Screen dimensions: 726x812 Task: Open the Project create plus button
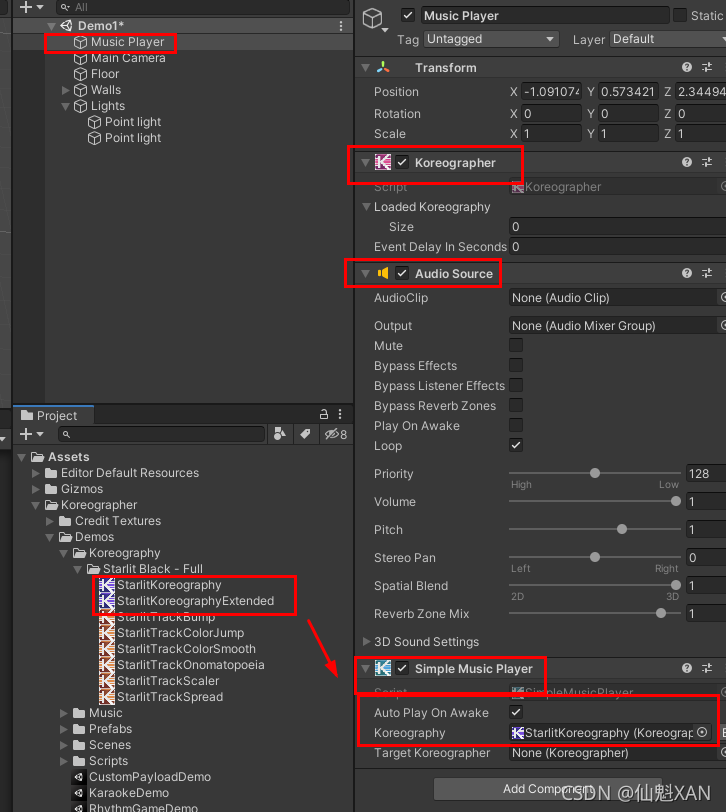31,434
